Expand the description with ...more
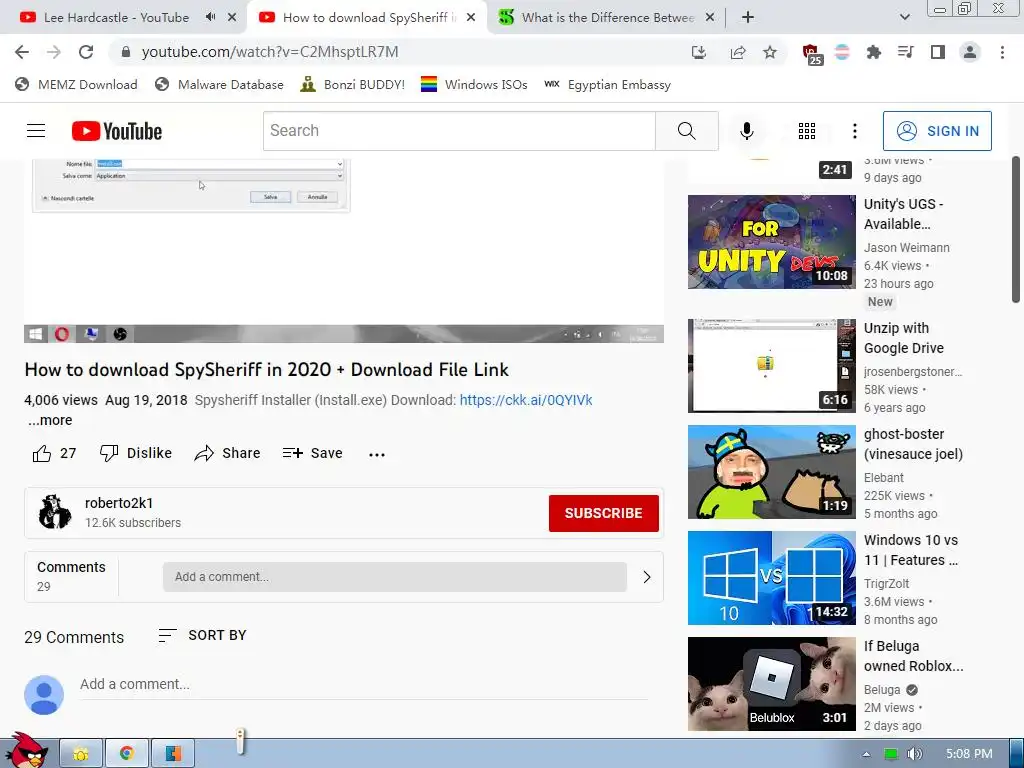The width and height of the screenshot is (1024, 768). tap(50, 421)
